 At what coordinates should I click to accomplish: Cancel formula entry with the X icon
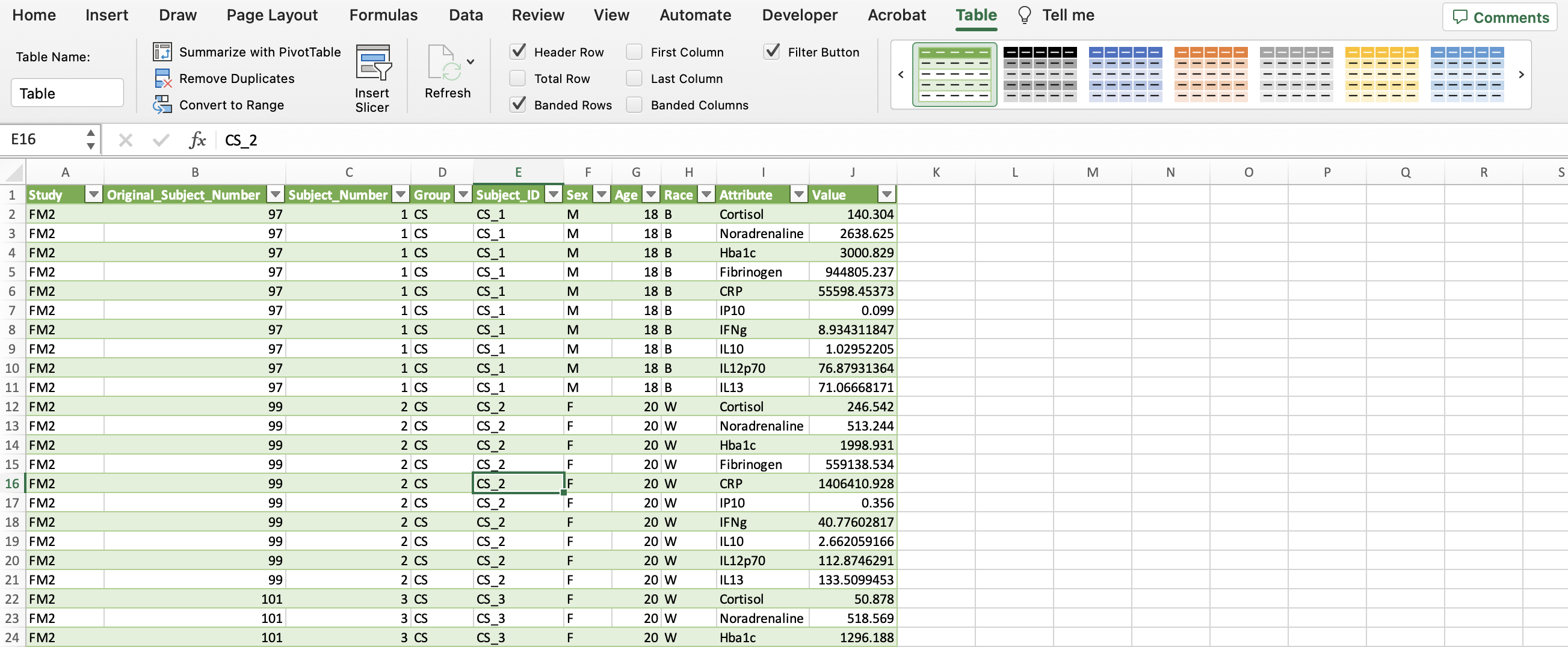pyautogui.click(x=125, y=141)
